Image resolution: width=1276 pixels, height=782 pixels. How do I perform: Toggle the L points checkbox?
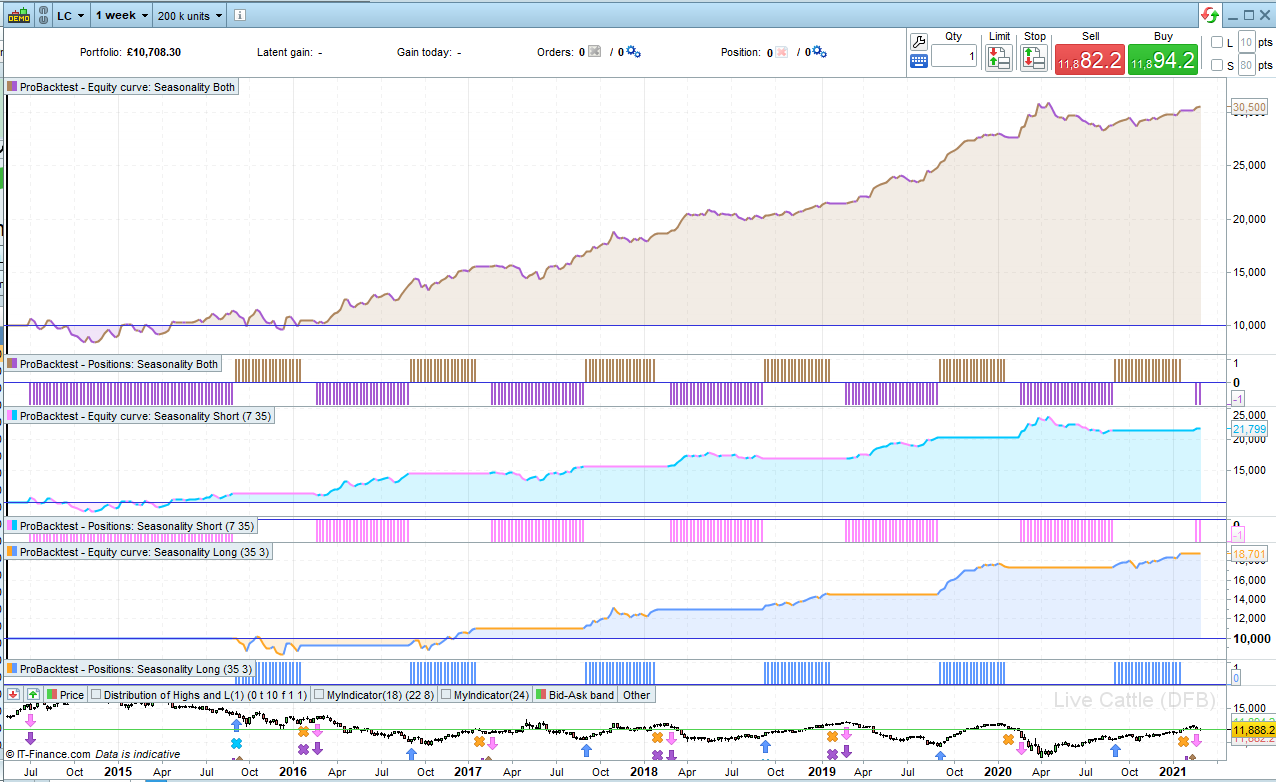coord(1217,42)
